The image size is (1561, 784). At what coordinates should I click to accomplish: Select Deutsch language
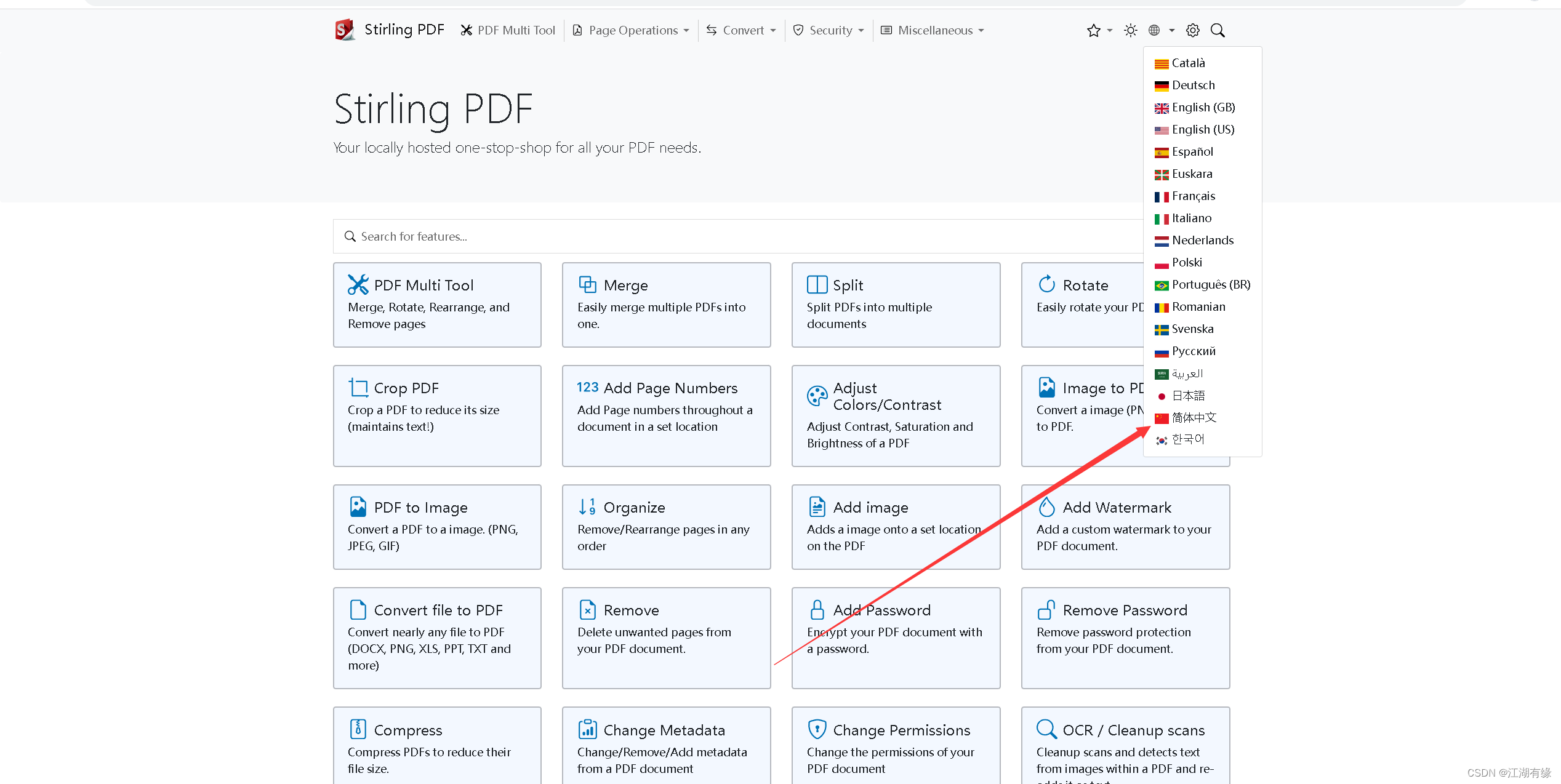tap(1202, 85)
